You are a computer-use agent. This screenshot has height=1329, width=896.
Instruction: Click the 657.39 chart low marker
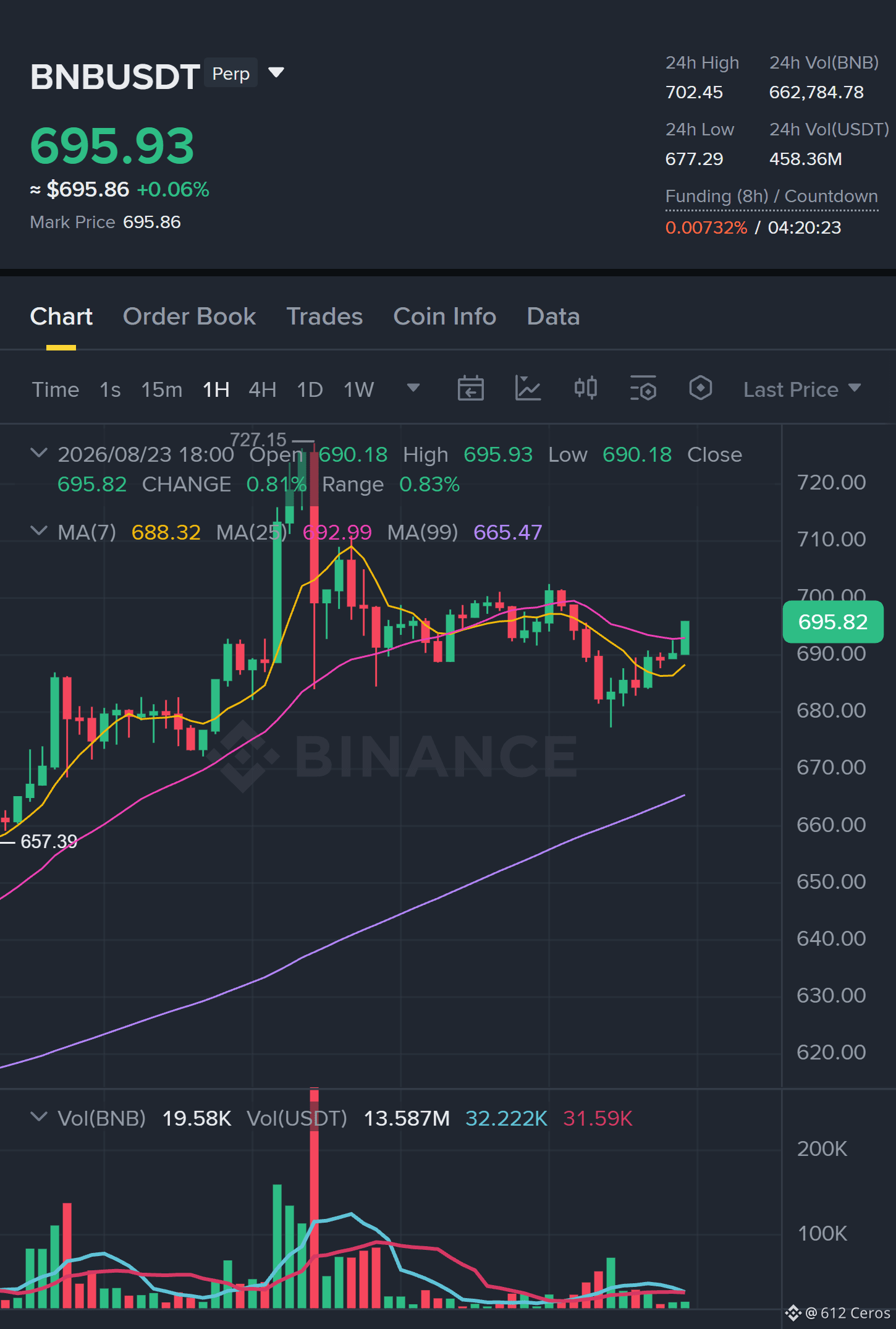pos(49,841)
